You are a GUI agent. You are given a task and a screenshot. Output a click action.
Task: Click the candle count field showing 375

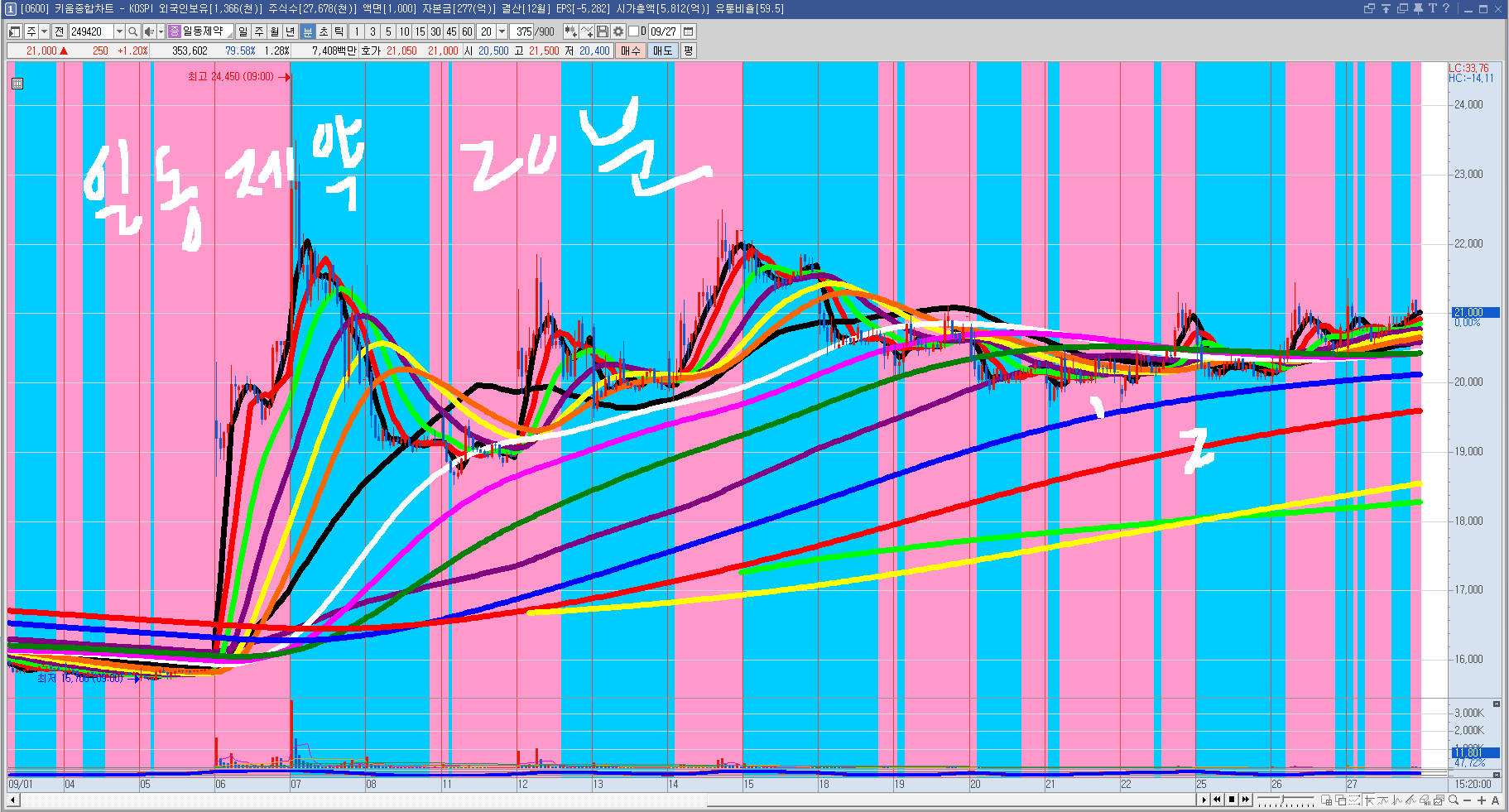click(522, 31)
